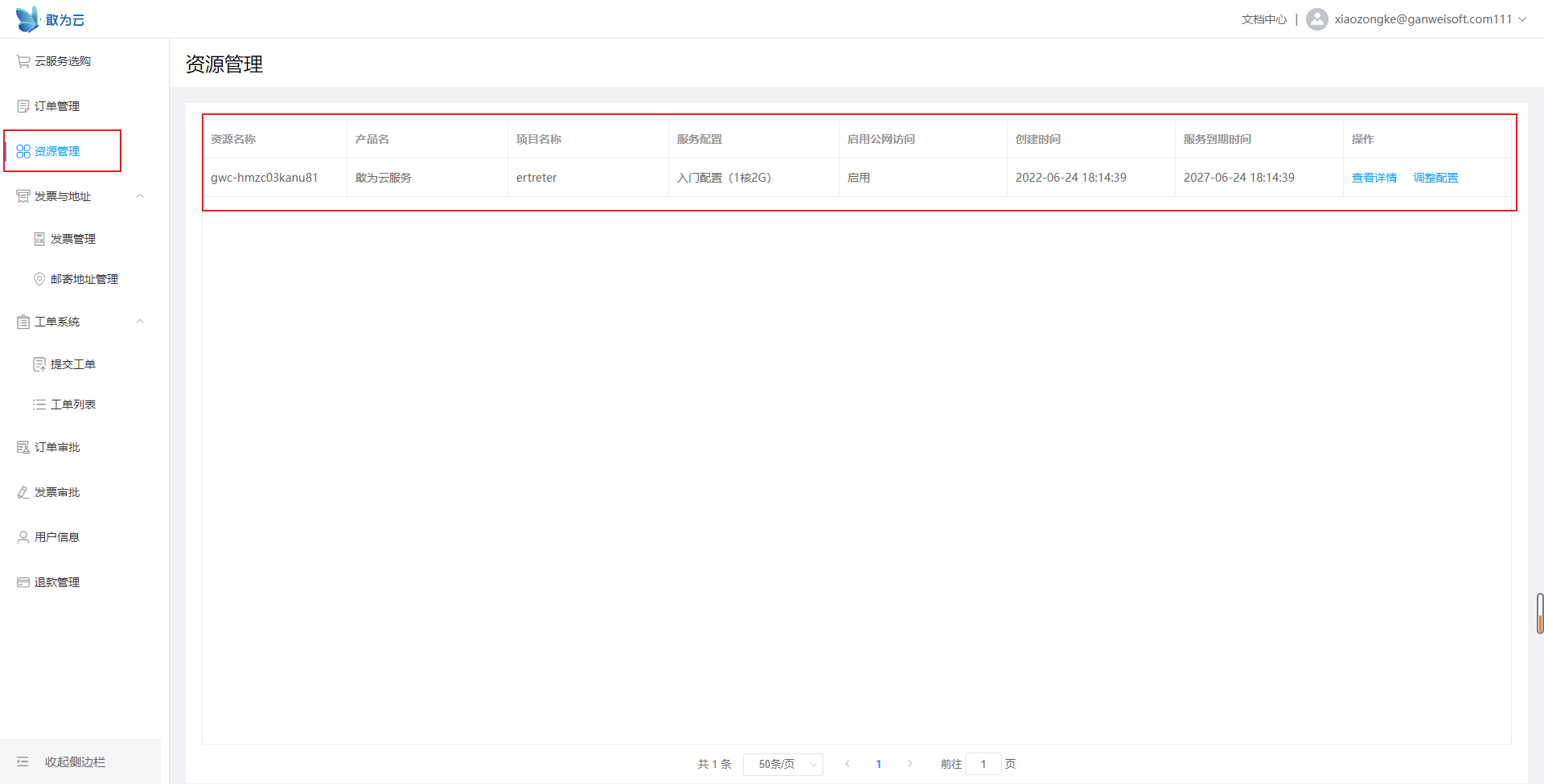Screen dimensions: 1544x784
Task: Click the 订单管理 document icon
Action: (23, 106)
